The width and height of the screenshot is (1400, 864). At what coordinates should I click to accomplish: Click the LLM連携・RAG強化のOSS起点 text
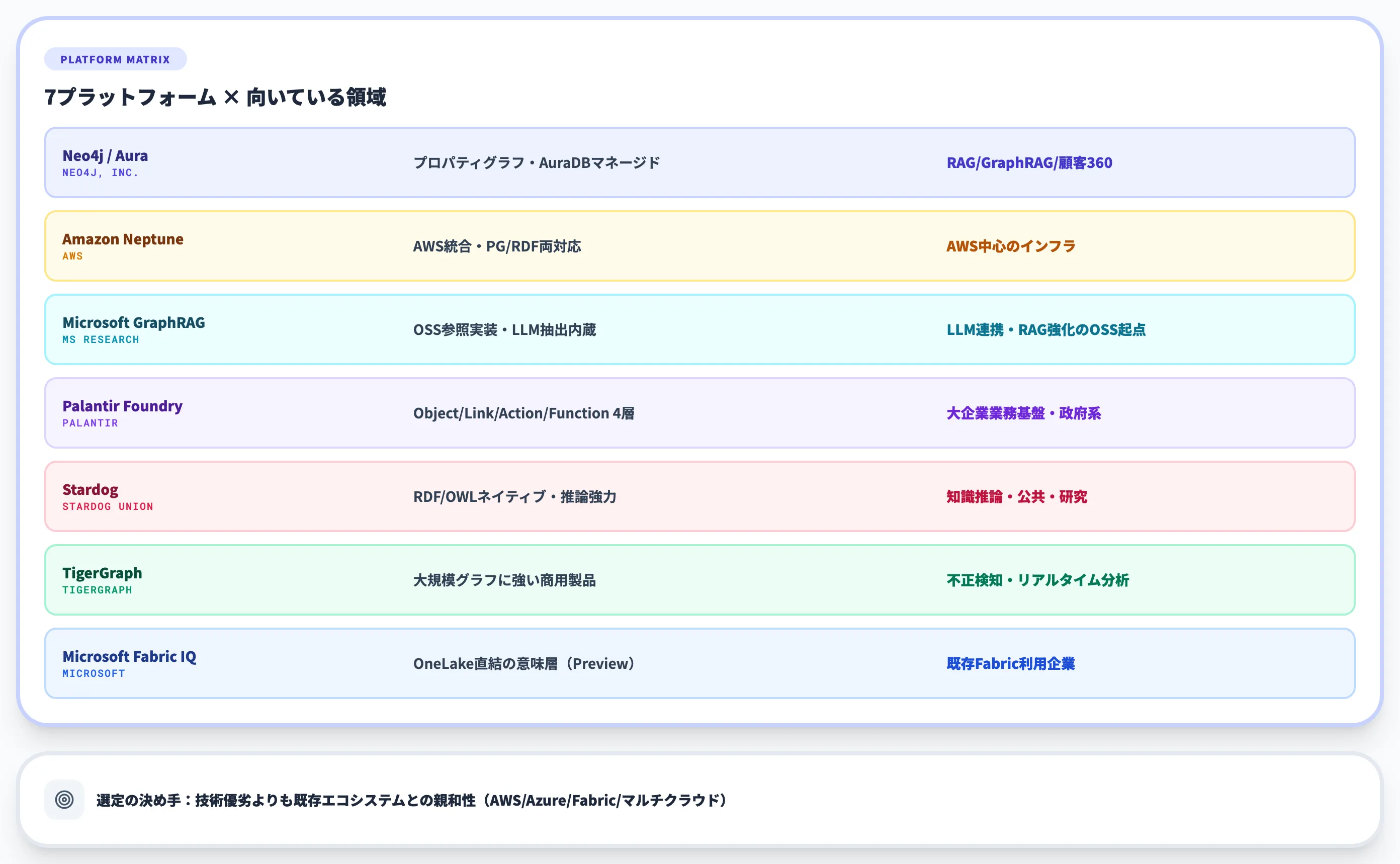1046,330
